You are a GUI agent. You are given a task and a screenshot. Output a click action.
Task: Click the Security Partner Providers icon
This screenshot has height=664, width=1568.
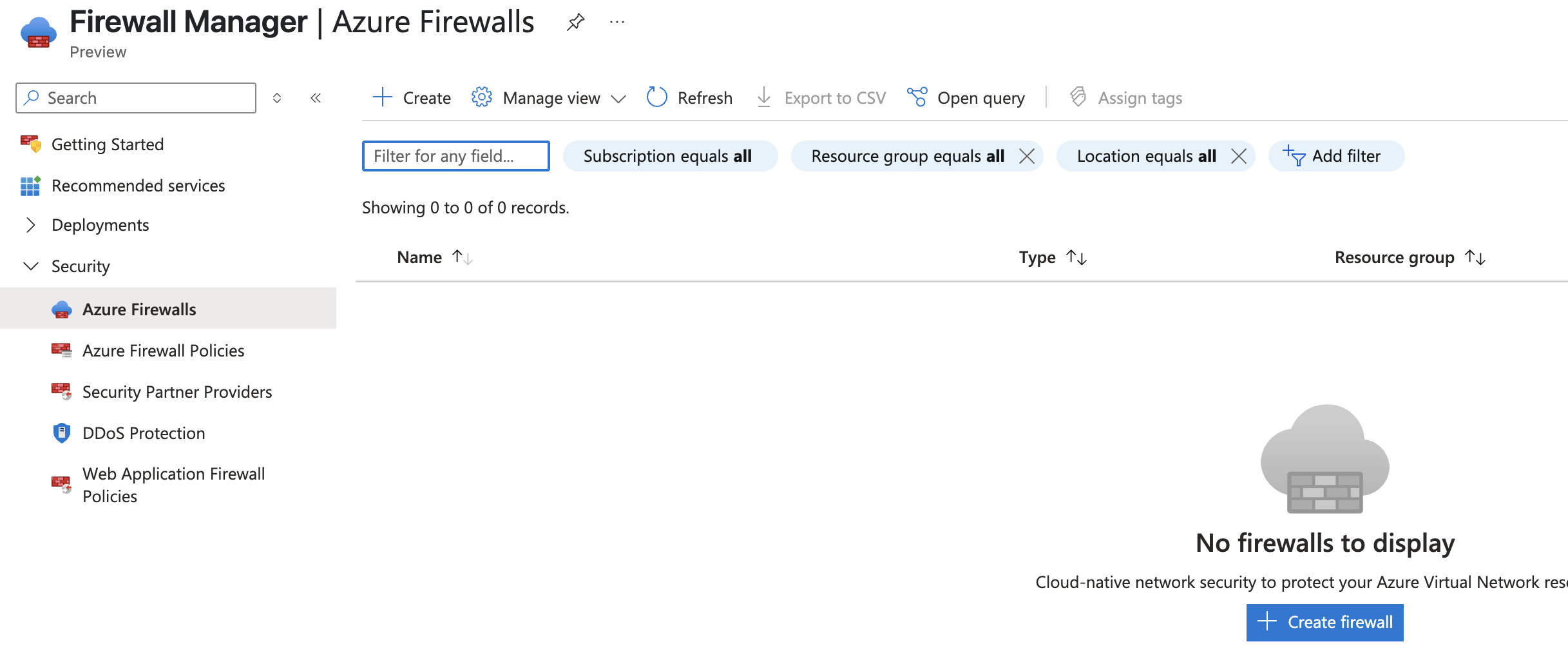pyautogui.click(x=62, y=392)
